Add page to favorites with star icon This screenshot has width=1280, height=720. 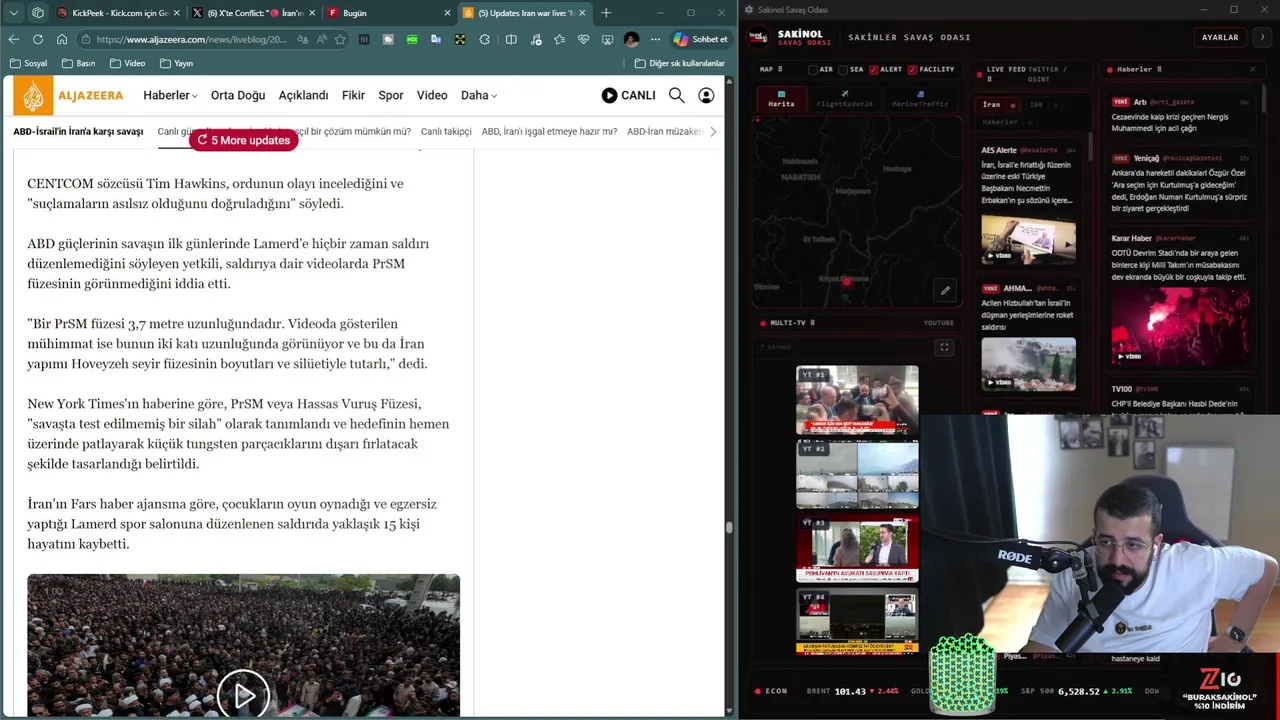click(340, 39)
